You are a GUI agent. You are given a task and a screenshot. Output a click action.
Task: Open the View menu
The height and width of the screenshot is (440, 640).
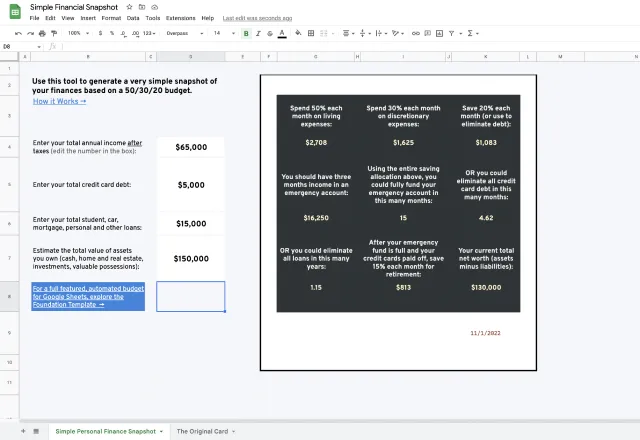coord(68,18)
